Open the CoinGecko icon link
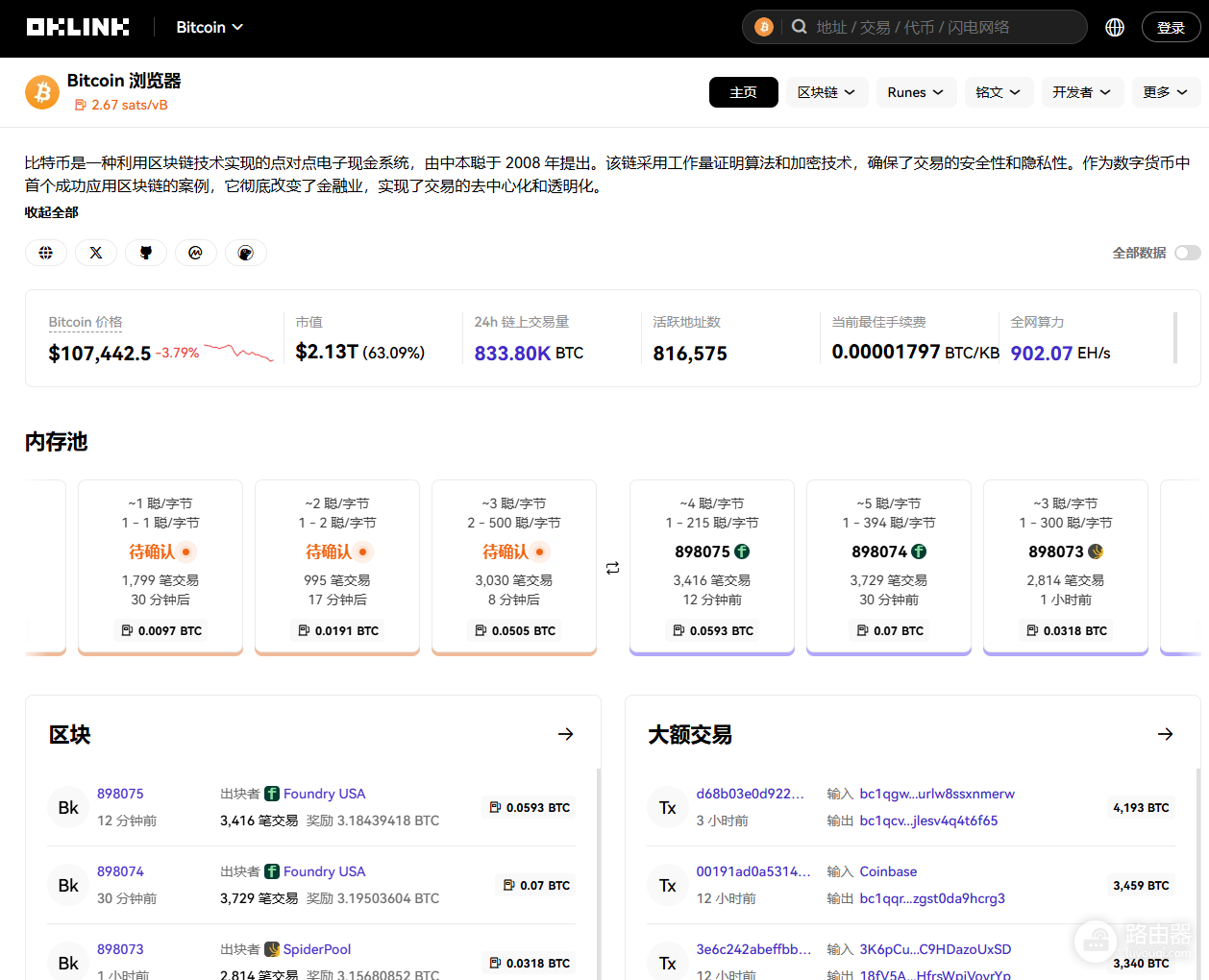 pyautogui.click(x=246, y=253)
